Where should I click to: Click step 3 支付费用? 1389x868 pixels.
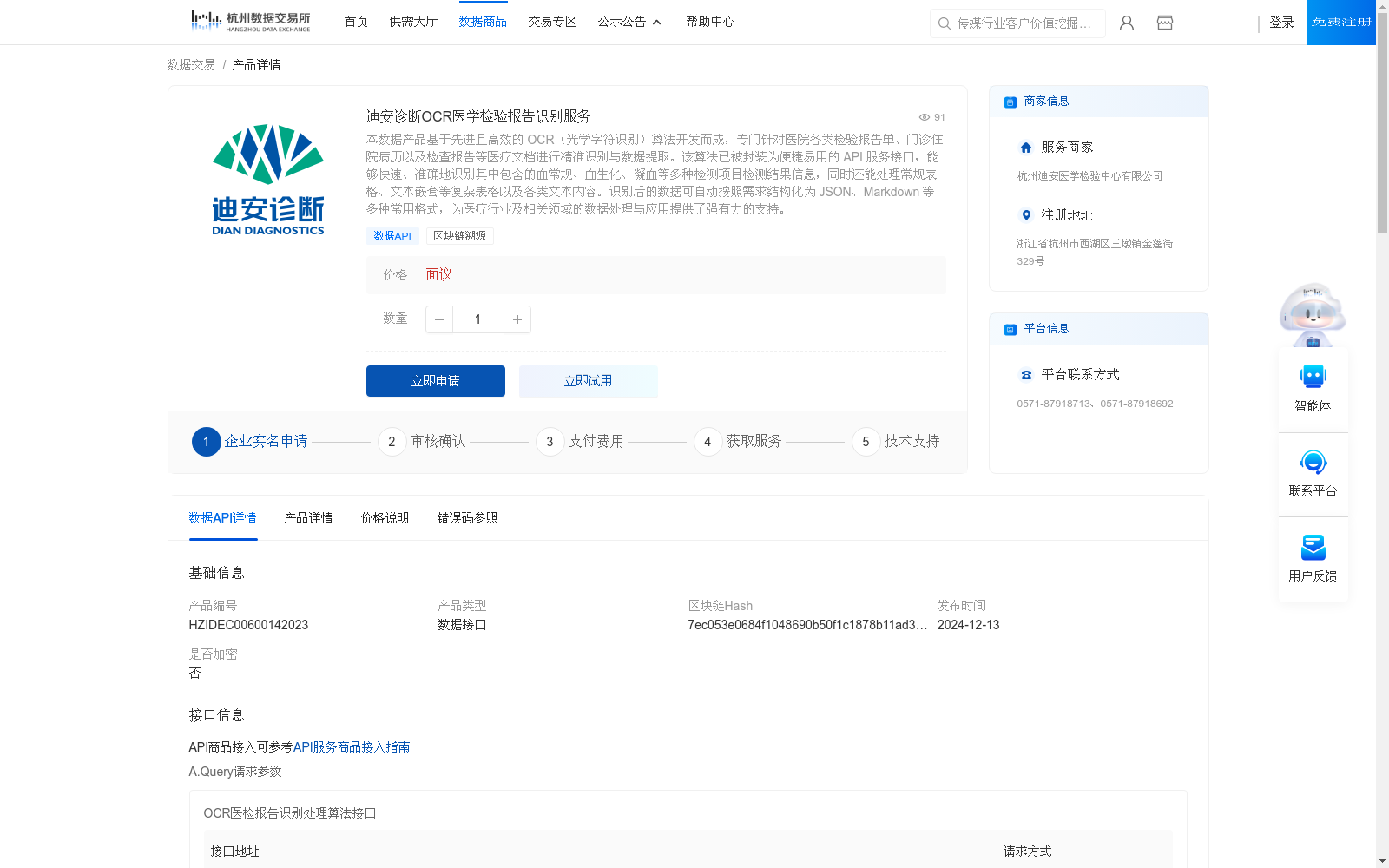(580, 442)
